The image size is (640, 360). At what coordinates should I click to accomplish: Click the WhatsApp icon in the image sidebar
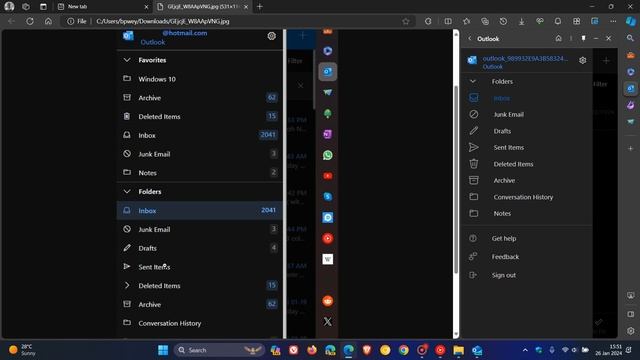[x=327, y=155]
